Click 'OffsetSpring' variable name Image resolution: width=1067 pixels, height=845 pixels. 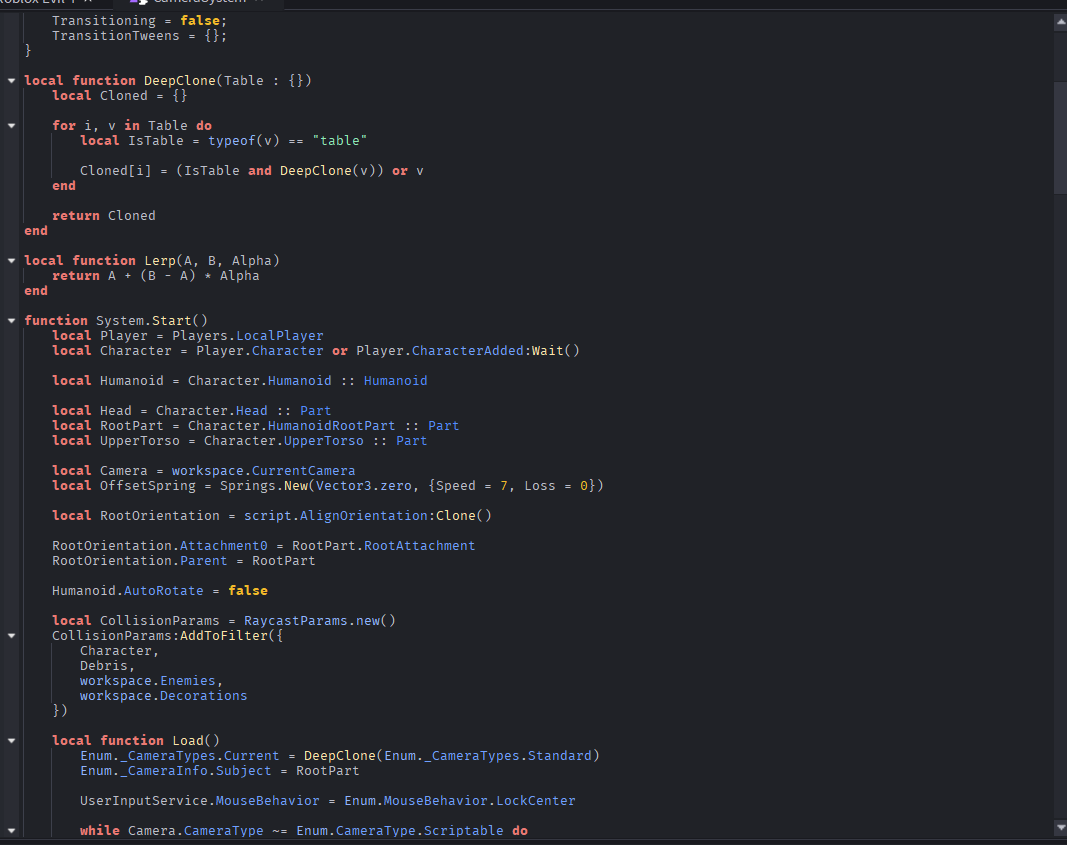[148, 485]
